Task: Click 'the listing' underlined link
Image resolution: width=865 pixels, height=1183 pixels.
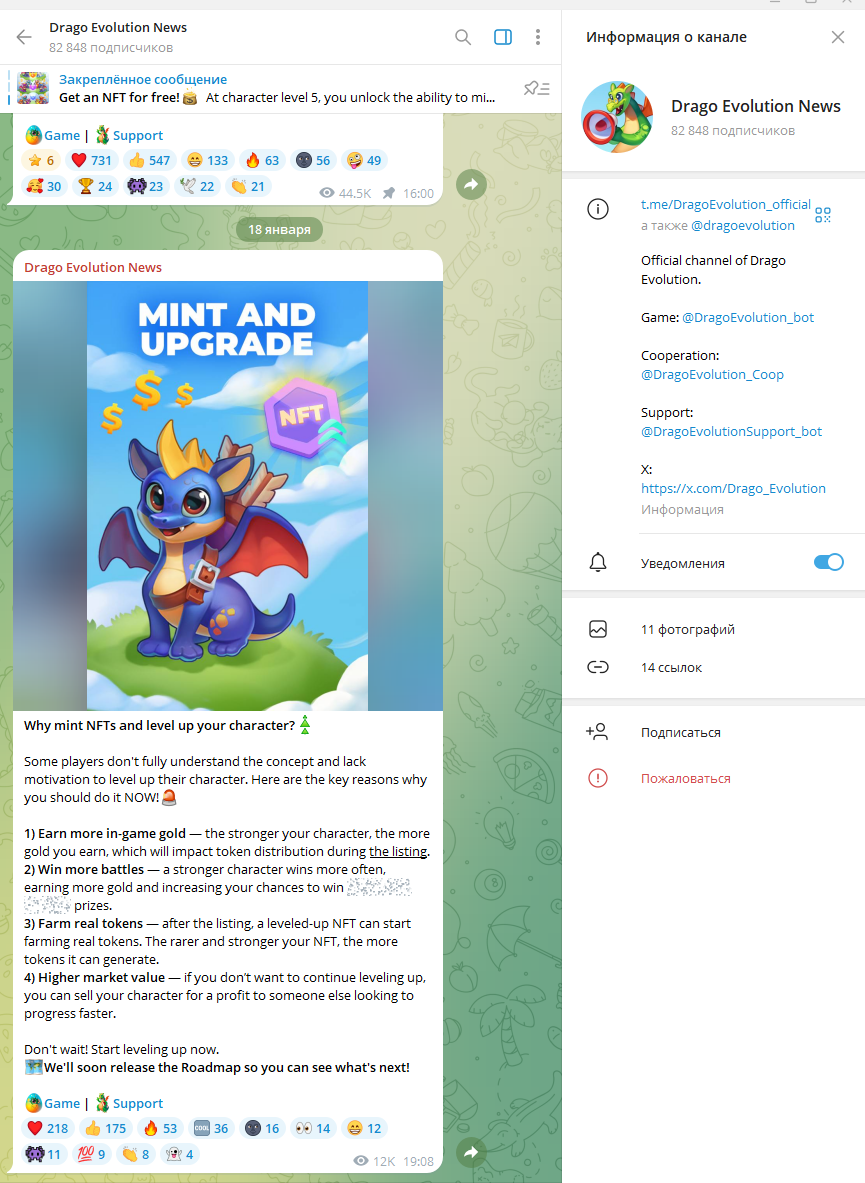Action: tap(398, 852)
